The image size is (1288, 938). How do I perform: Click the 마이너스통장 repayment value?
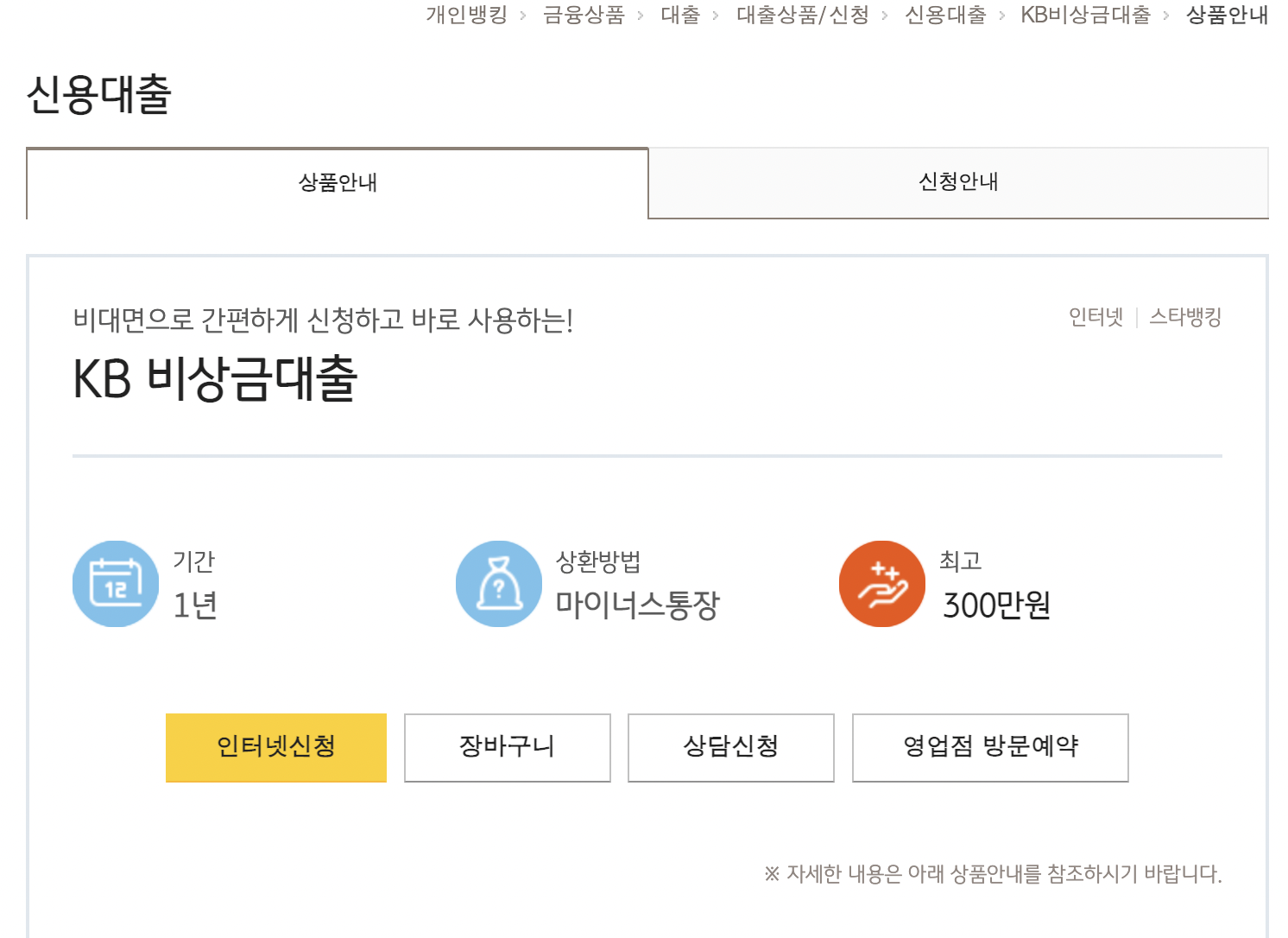(x=637, y=605)
